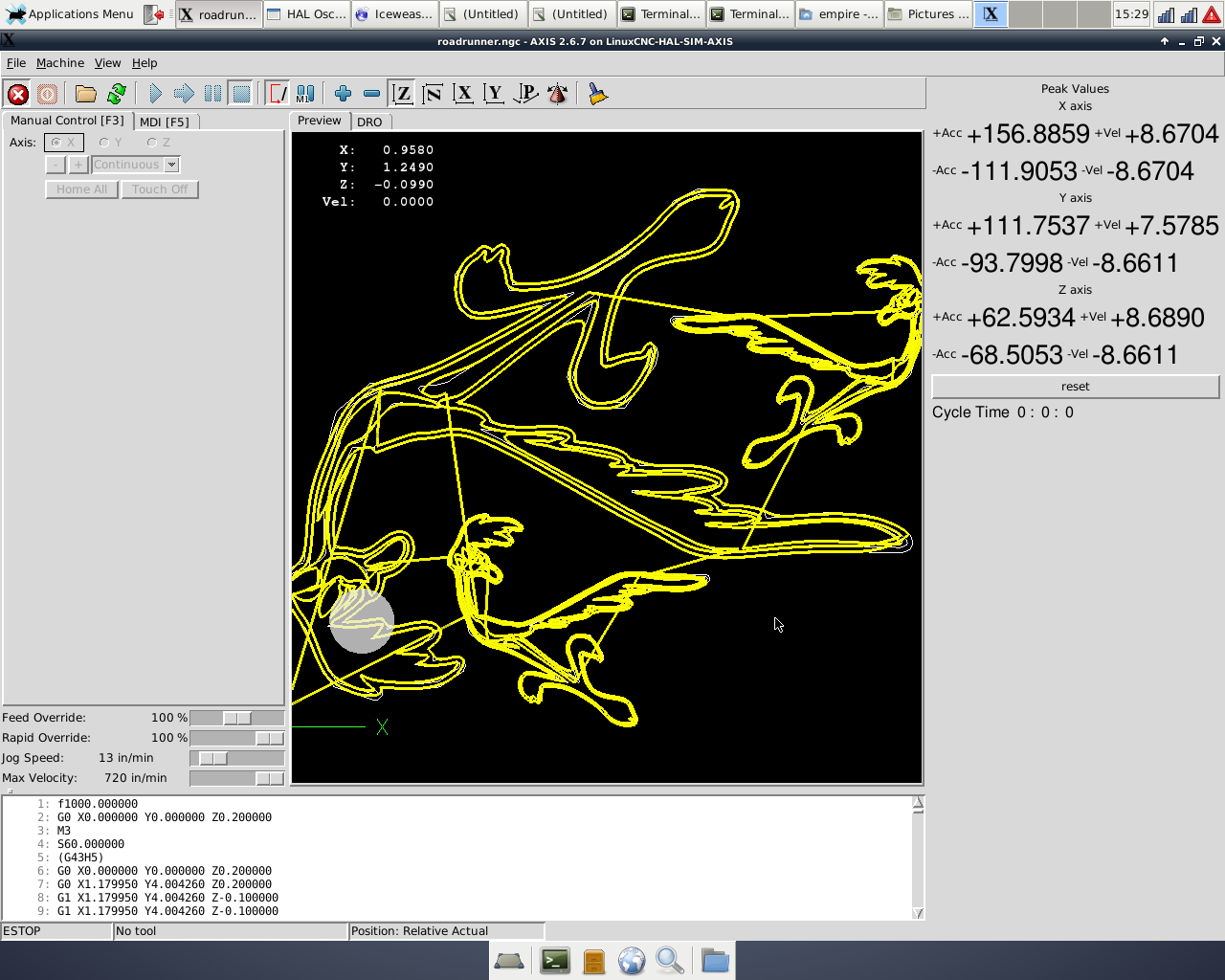Select Y front view icon
The width and height of the screenshot is (1225, 980).
(x=494, y=94)
